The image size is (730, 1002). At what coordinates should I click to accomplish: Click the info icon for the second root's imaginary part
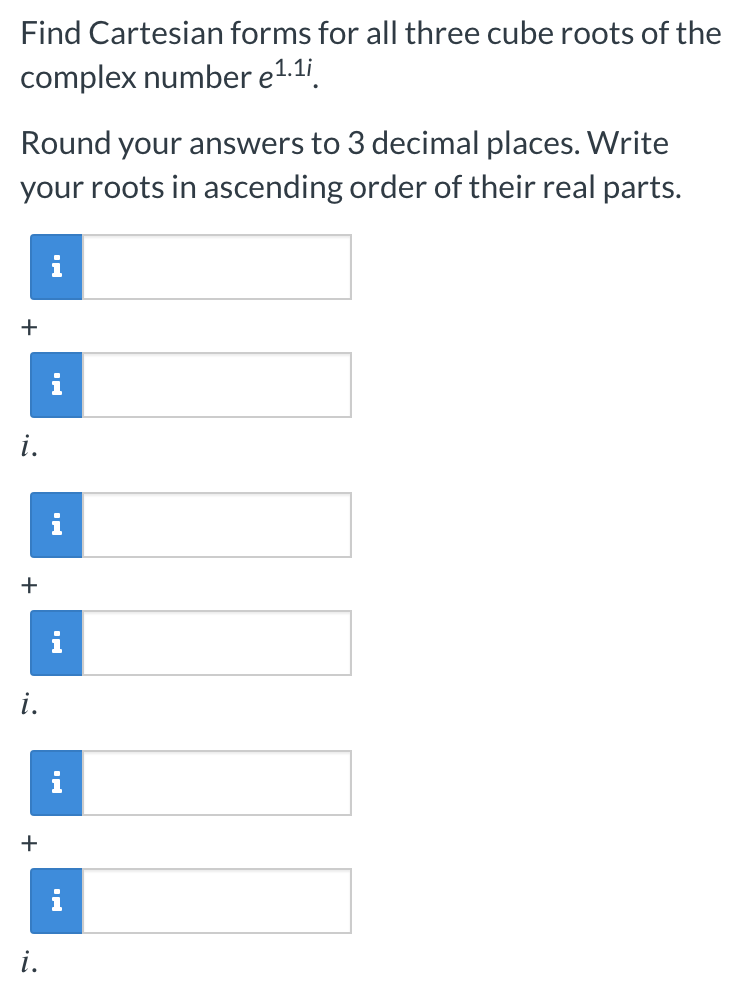56,642
